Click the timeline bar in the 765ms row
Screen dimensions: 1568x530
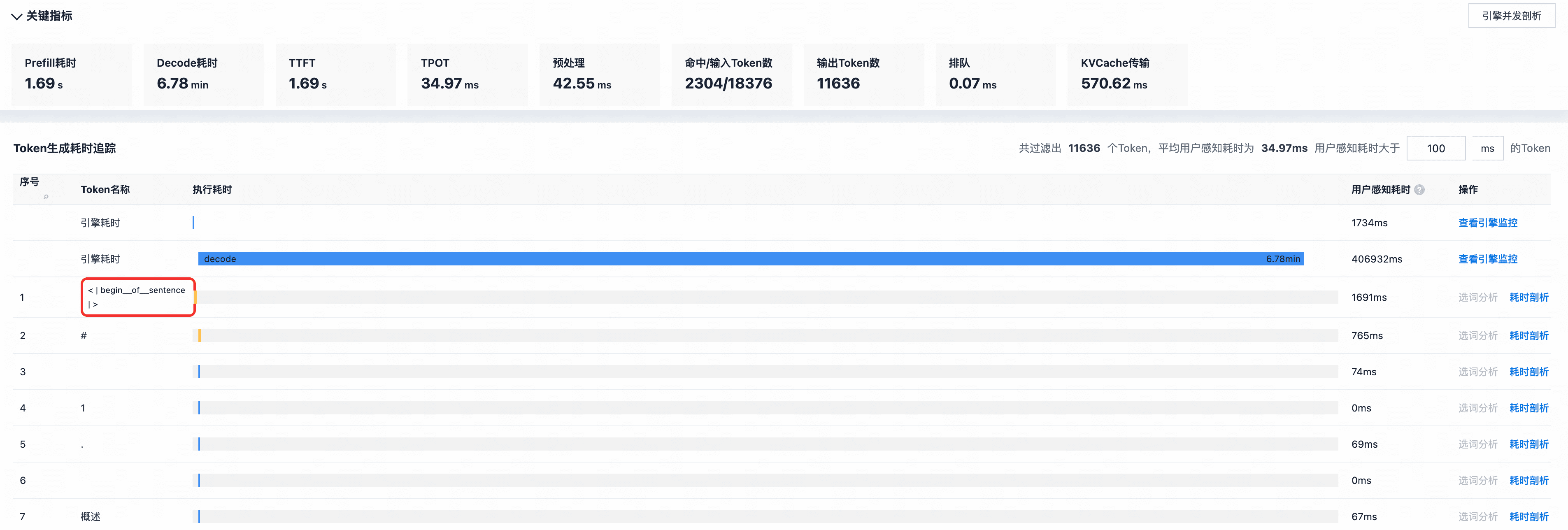click(765, 336)
